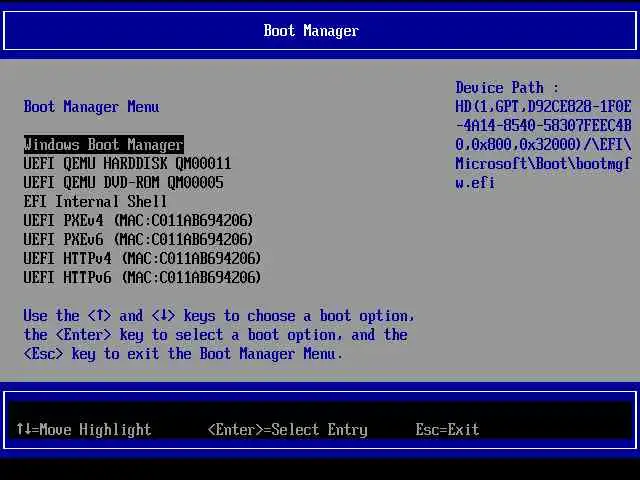This screenshot has height=480, width=640.
Task: Click the 'w.efi' device path ending
Action: (475, 182)
